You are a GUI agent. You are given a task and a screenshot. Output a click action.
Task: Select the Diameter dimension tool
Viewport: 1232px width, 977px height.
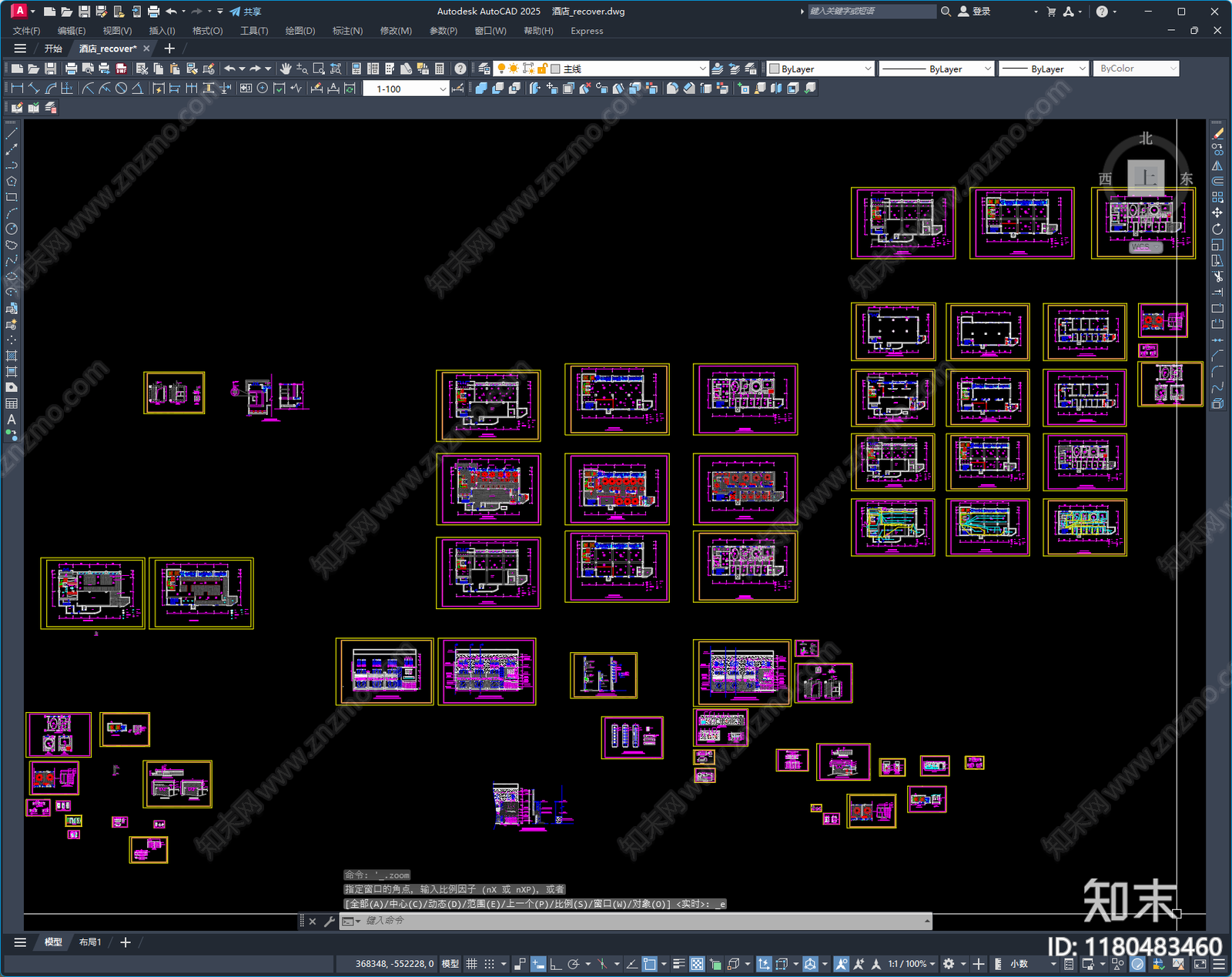[x=121, y=89]
